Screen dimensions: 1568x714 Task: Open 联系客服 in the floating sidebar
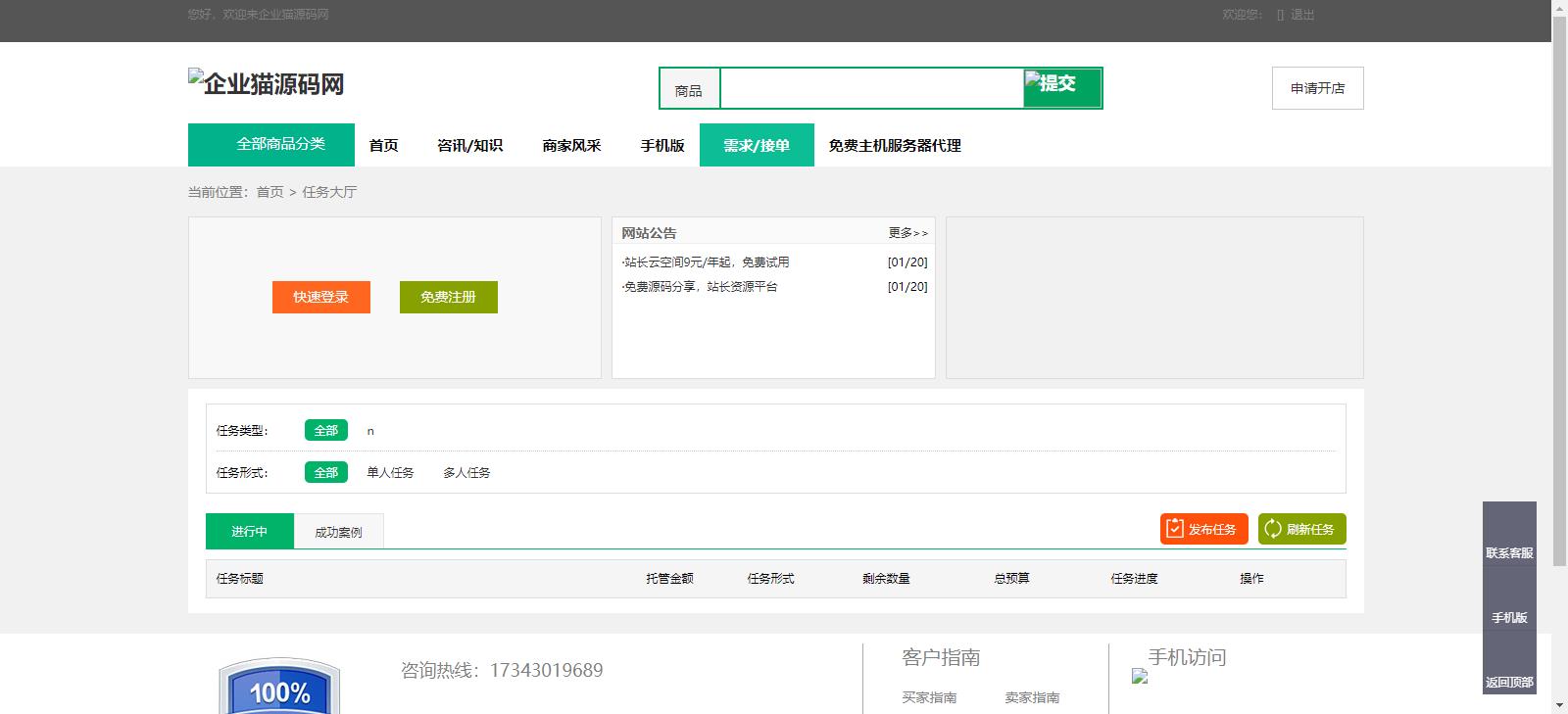click(x=1509, y=552)
